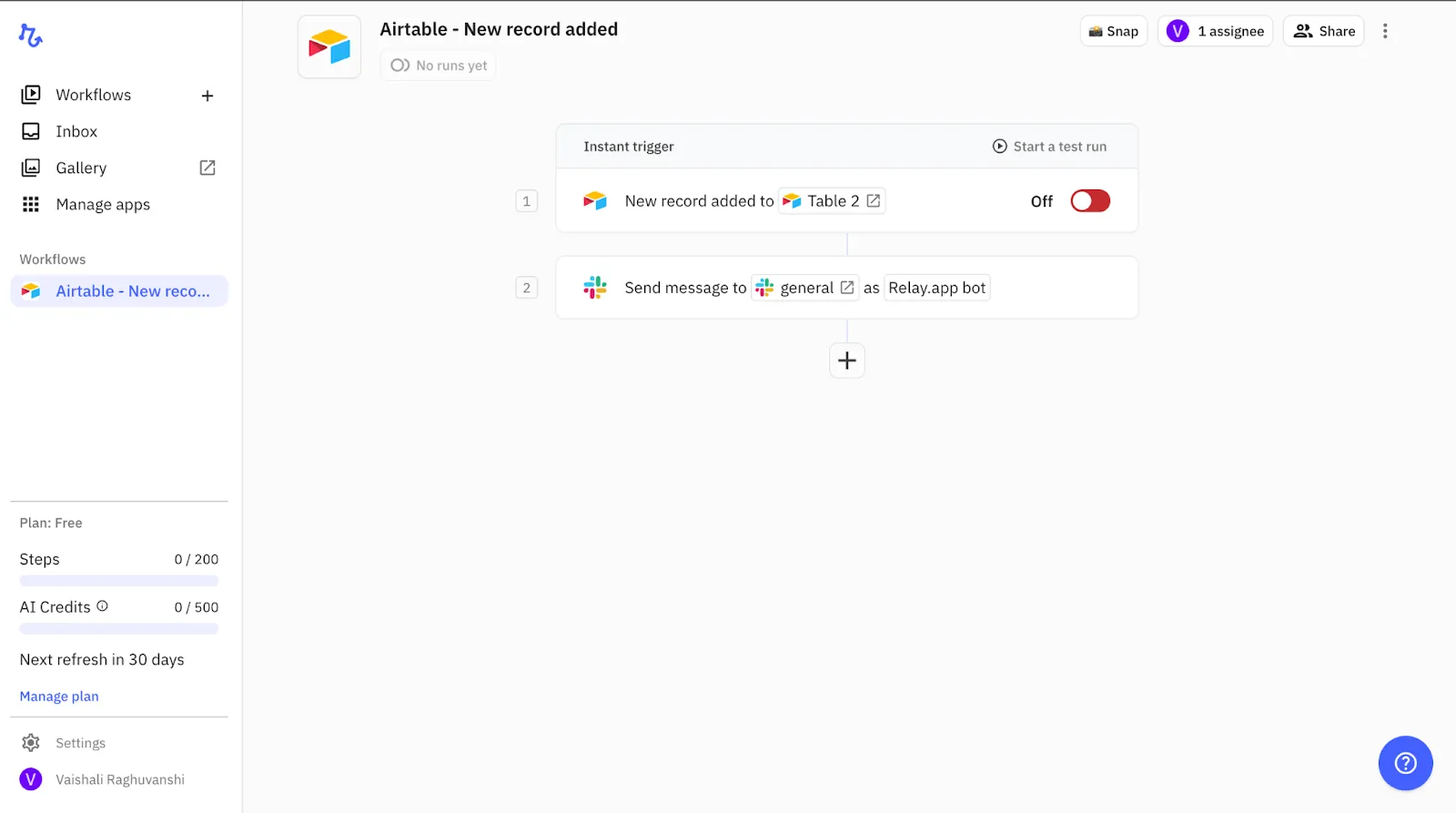
Task: Click Plan: Free text
Action: 51,523
